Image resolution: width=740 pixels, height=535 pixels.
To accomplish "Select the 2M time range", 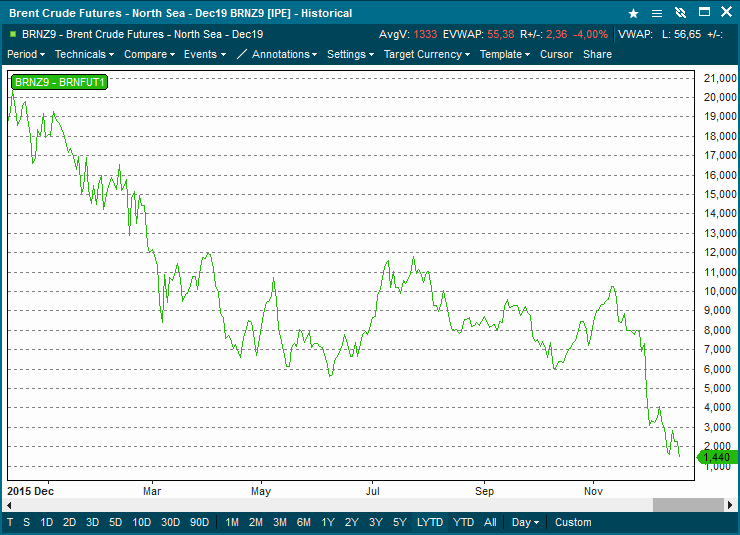I will [x=256, y=522].
